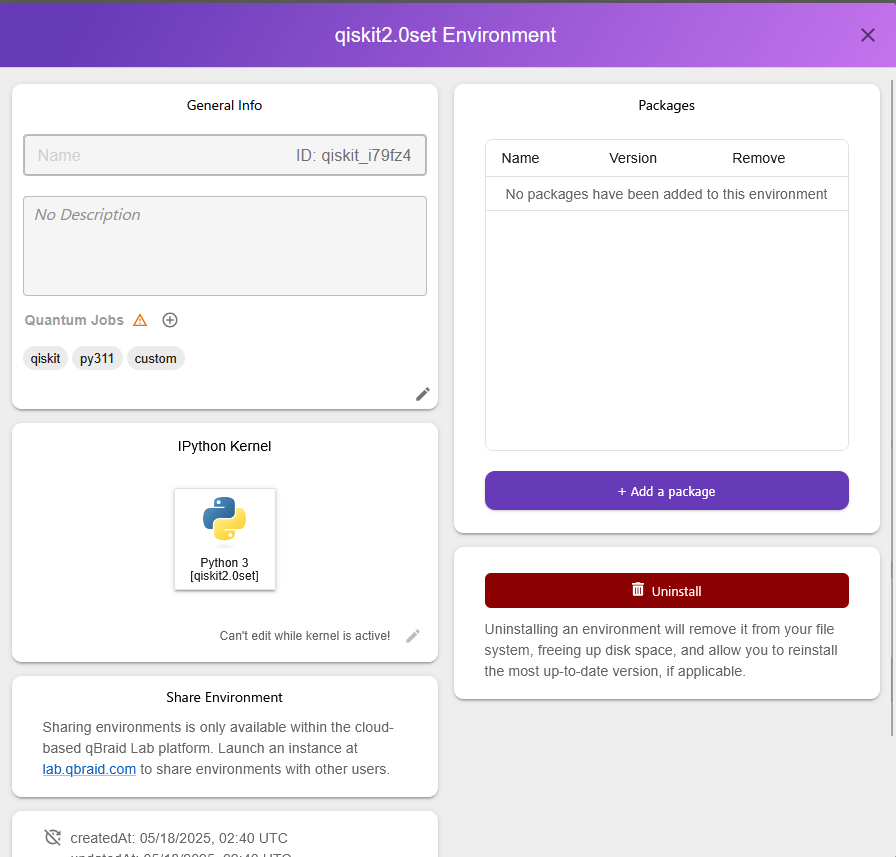Click the sync icon beside createdAt
This screenshot has height=857, width=896.
(x=53, y=838)
